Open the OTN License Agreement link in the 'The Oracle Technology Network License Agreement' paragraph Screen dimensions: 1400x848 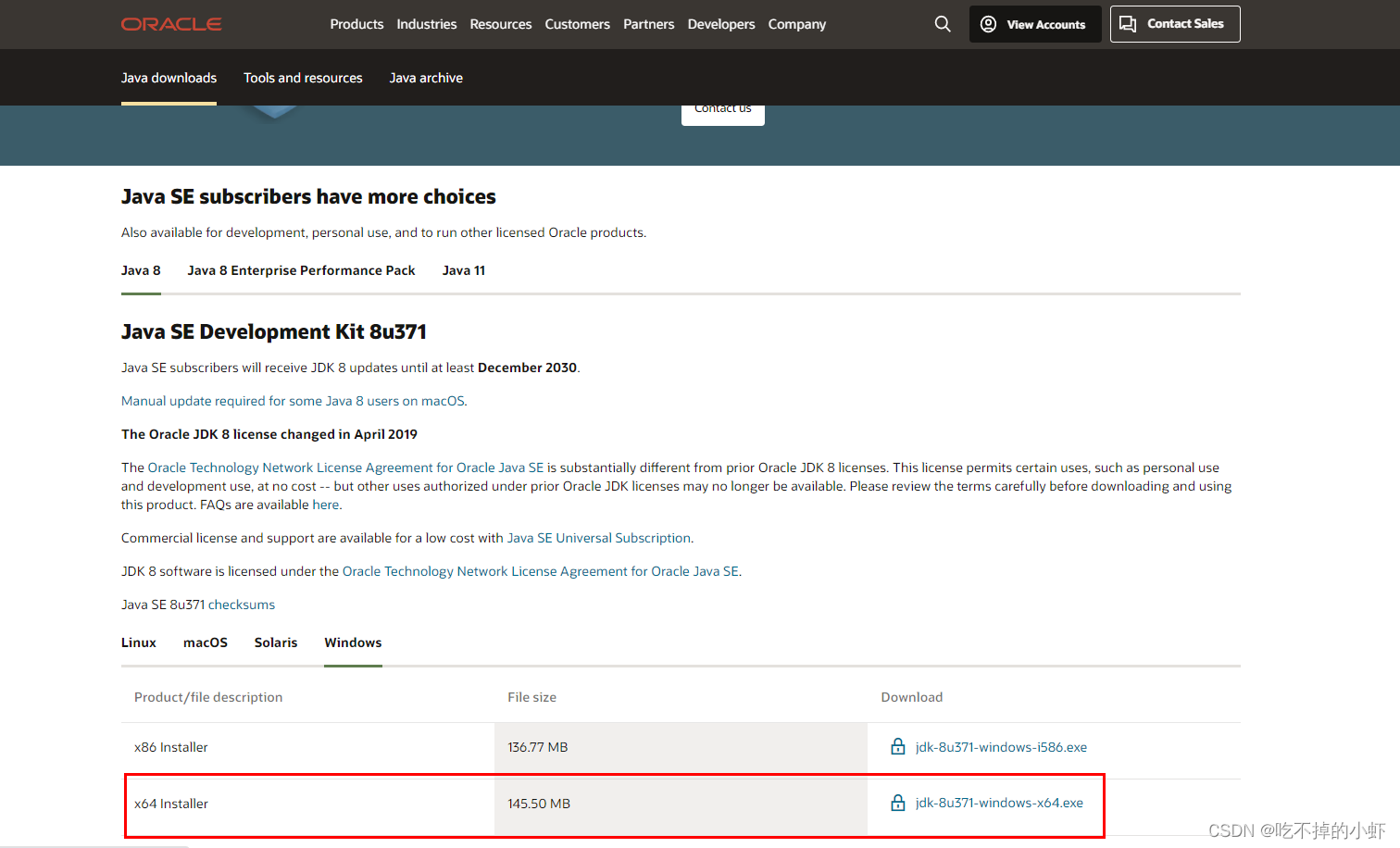(345, 468)
